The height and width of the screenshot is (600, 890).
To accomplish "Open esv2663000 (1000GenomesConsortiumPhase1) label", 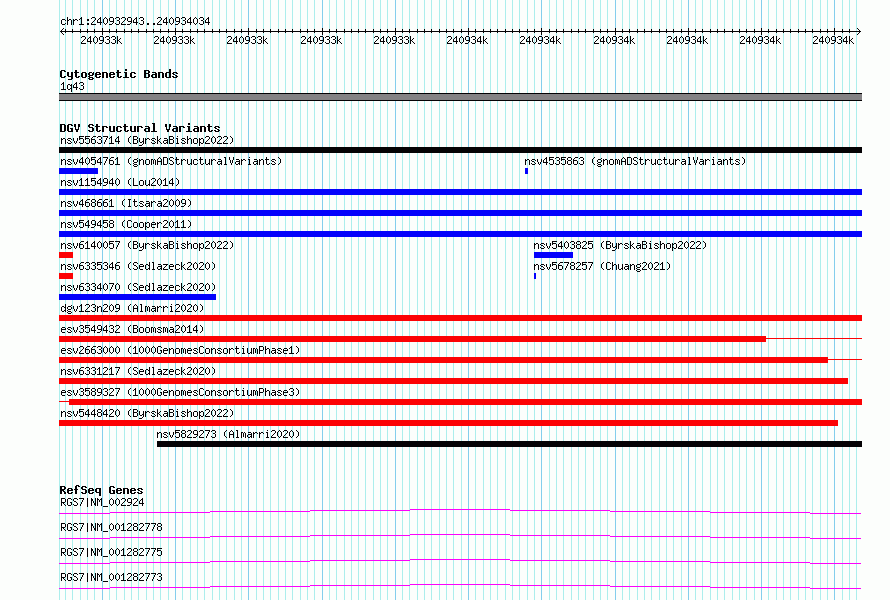I will [x=180, y=350].
